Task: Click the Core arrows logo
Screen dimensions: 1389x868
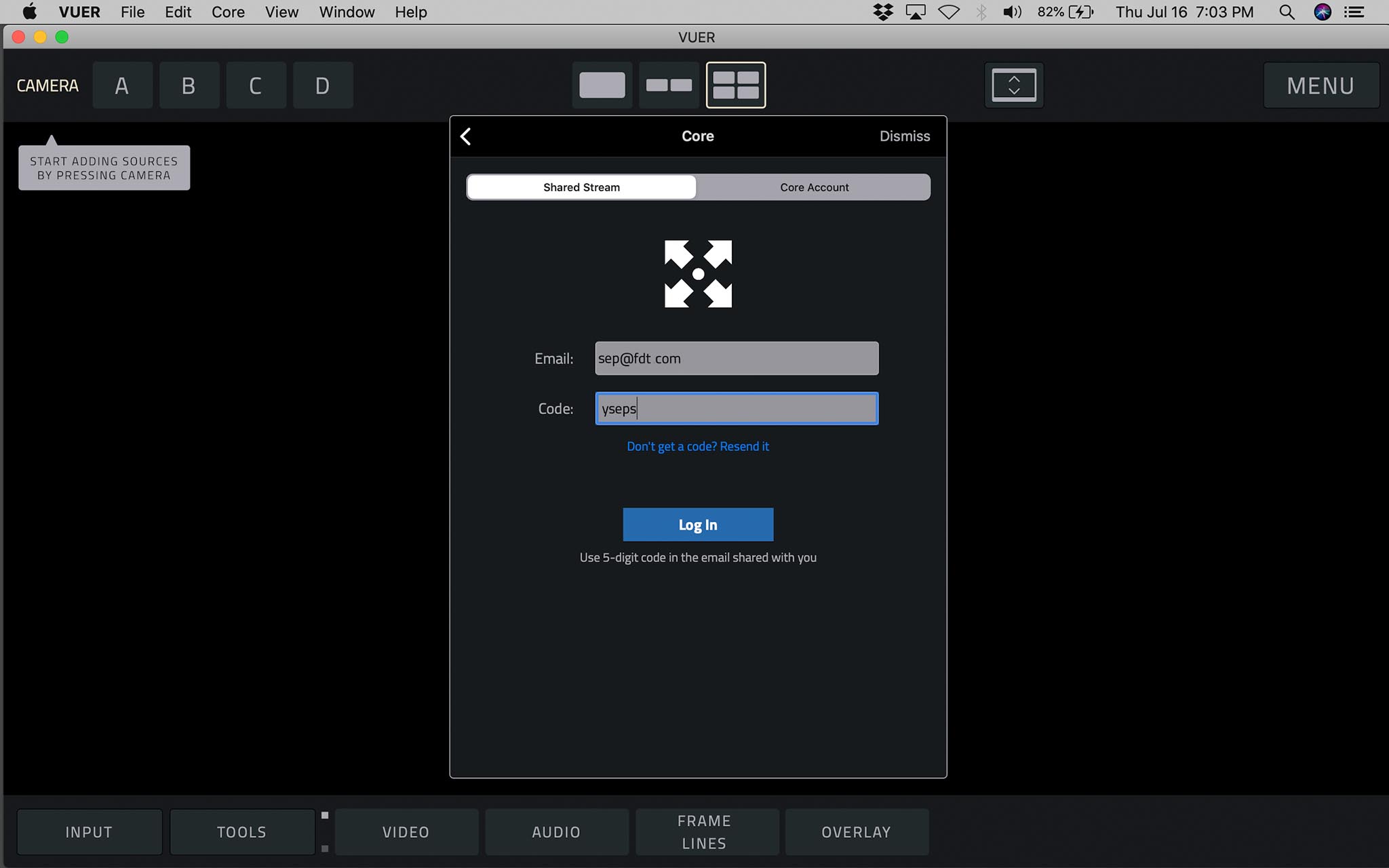Action: point(698,274)
